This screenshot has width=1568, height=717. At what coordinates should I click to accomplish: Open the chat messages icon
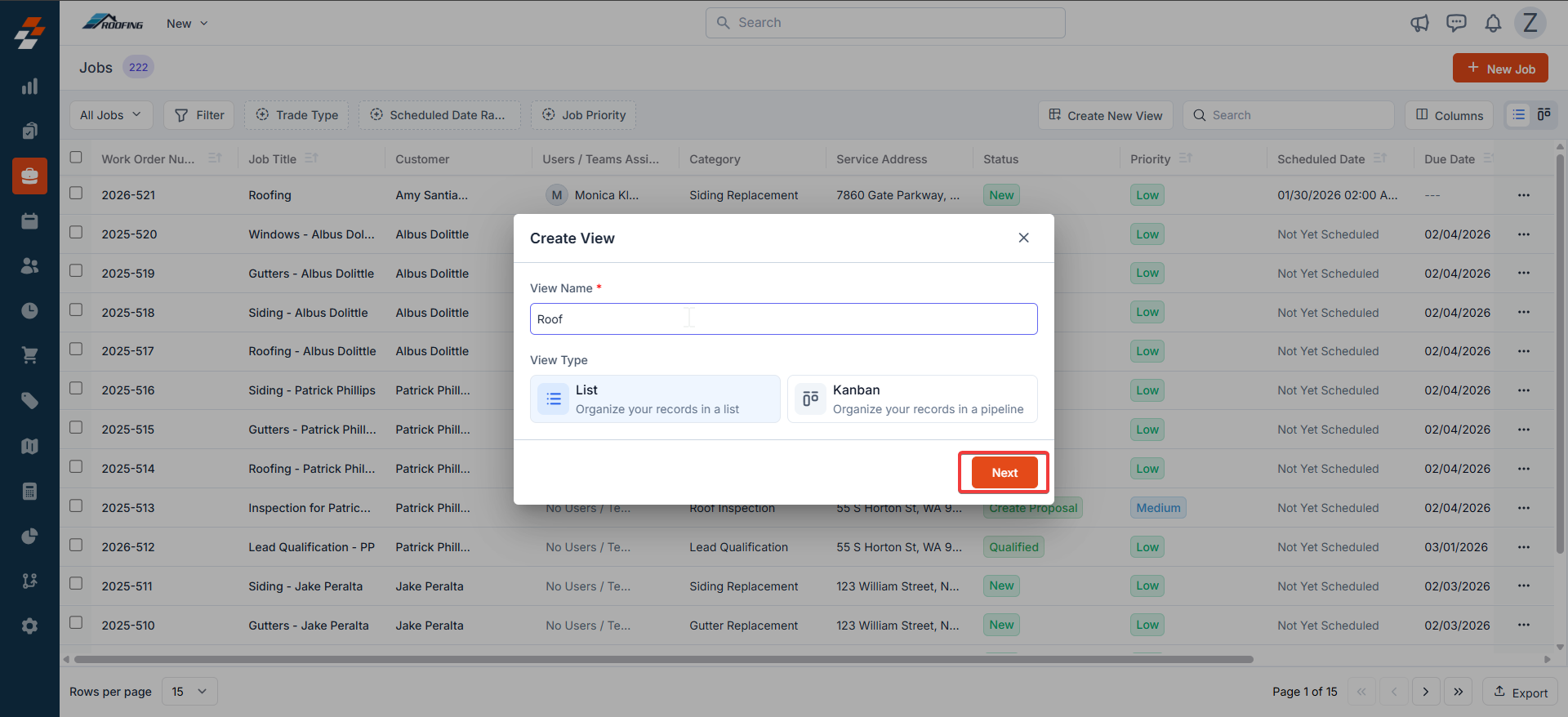pos(1456,23)
